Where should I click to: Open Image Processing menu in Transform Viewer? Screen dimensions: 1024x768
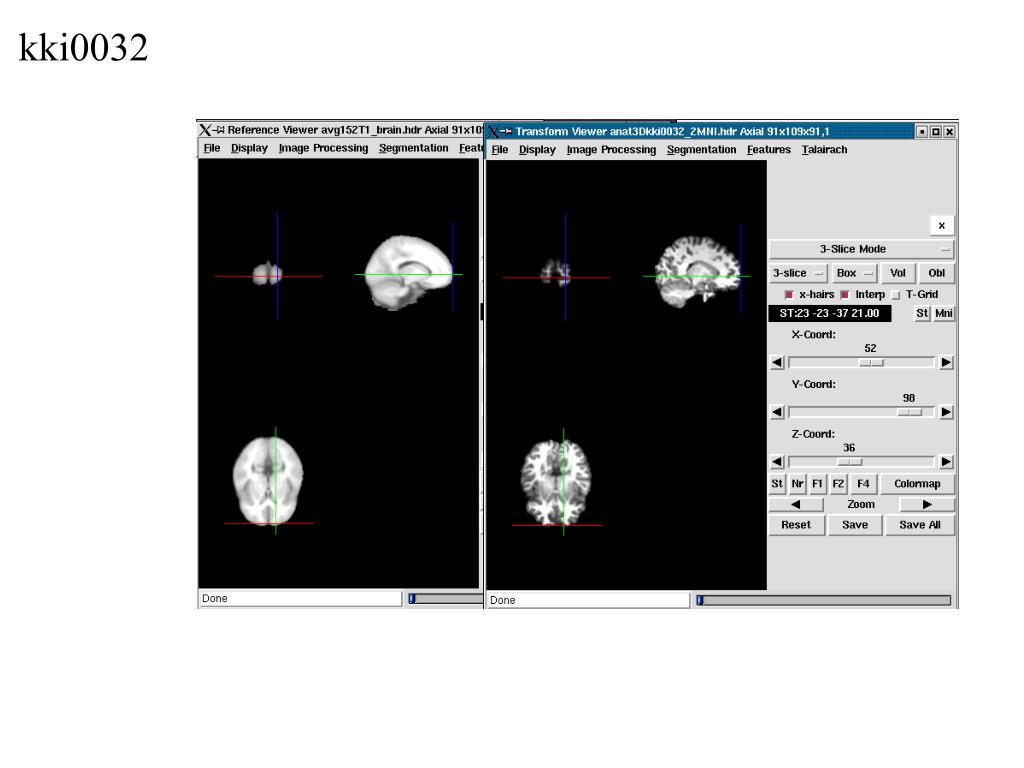(x=611, y=150)
